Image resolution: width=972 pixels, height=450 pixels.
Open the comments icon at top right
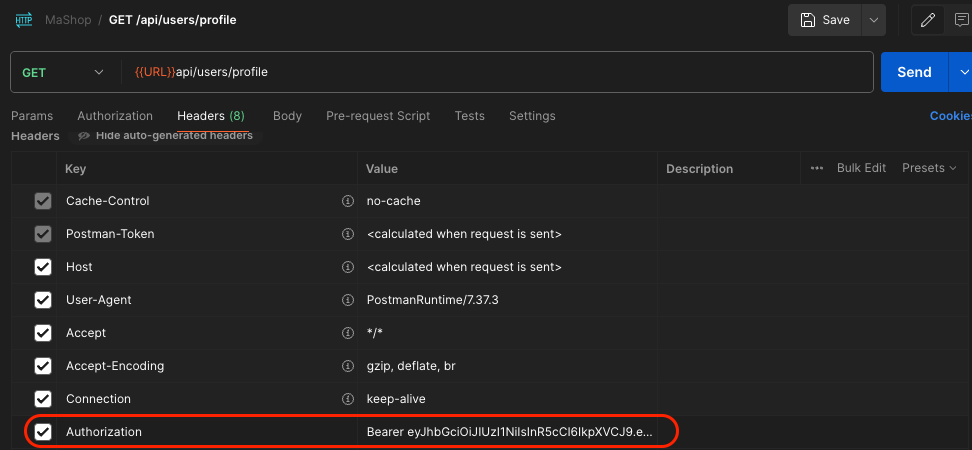(961, 20)
